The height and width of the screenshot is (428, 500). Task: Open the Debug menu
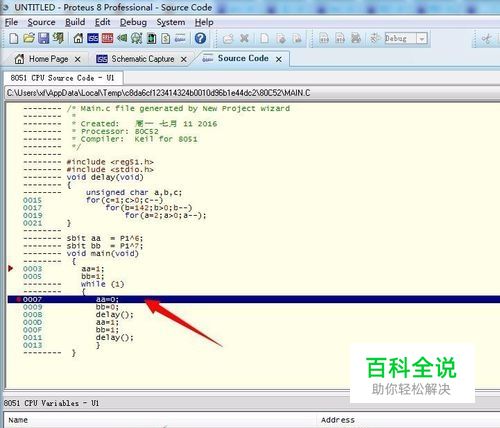133,22
